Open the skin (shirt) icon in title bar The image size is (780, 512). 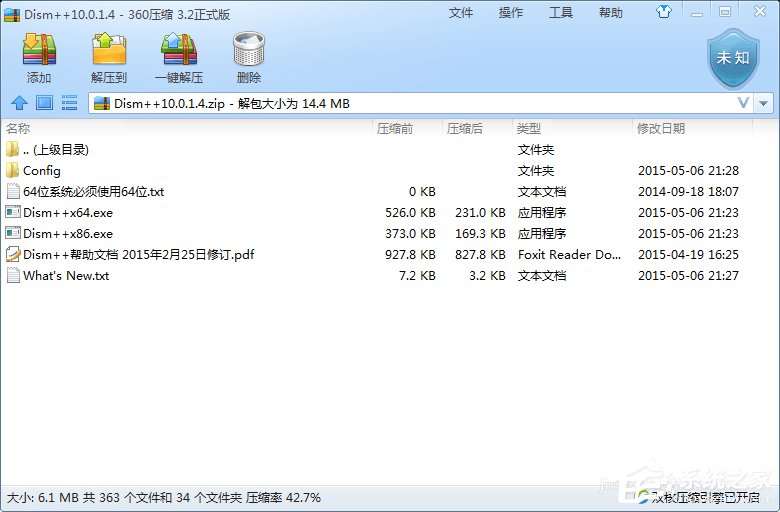(x=664, y=12)
